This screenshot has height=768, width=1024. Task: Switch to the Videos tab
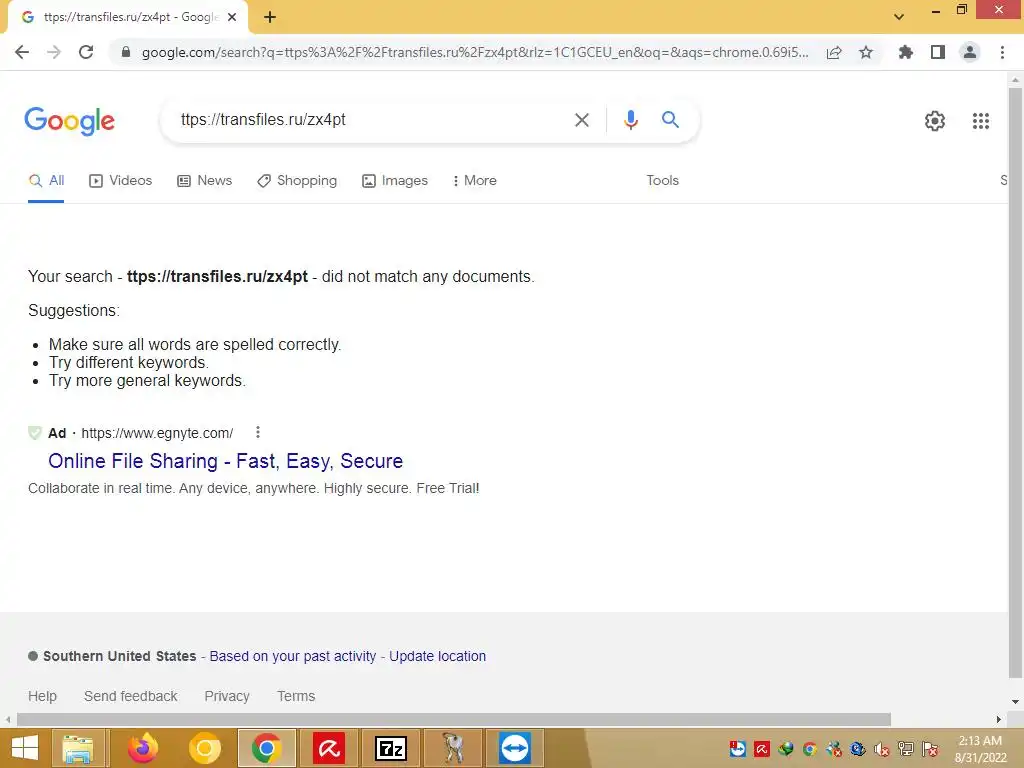pyautogui.click(x=120, y=181)
